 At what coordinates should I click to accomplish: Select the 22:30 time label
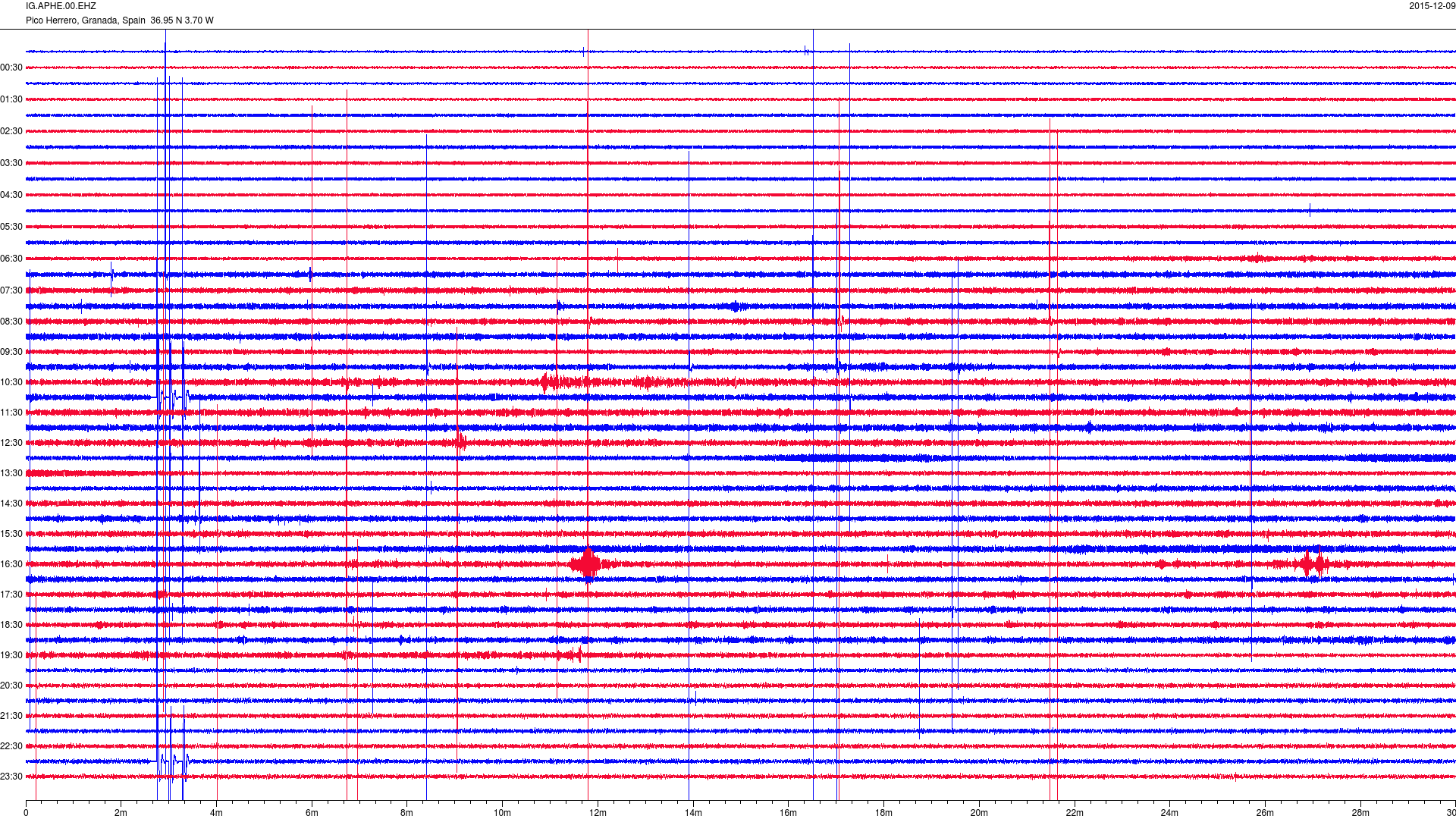[x=11, y=746]
